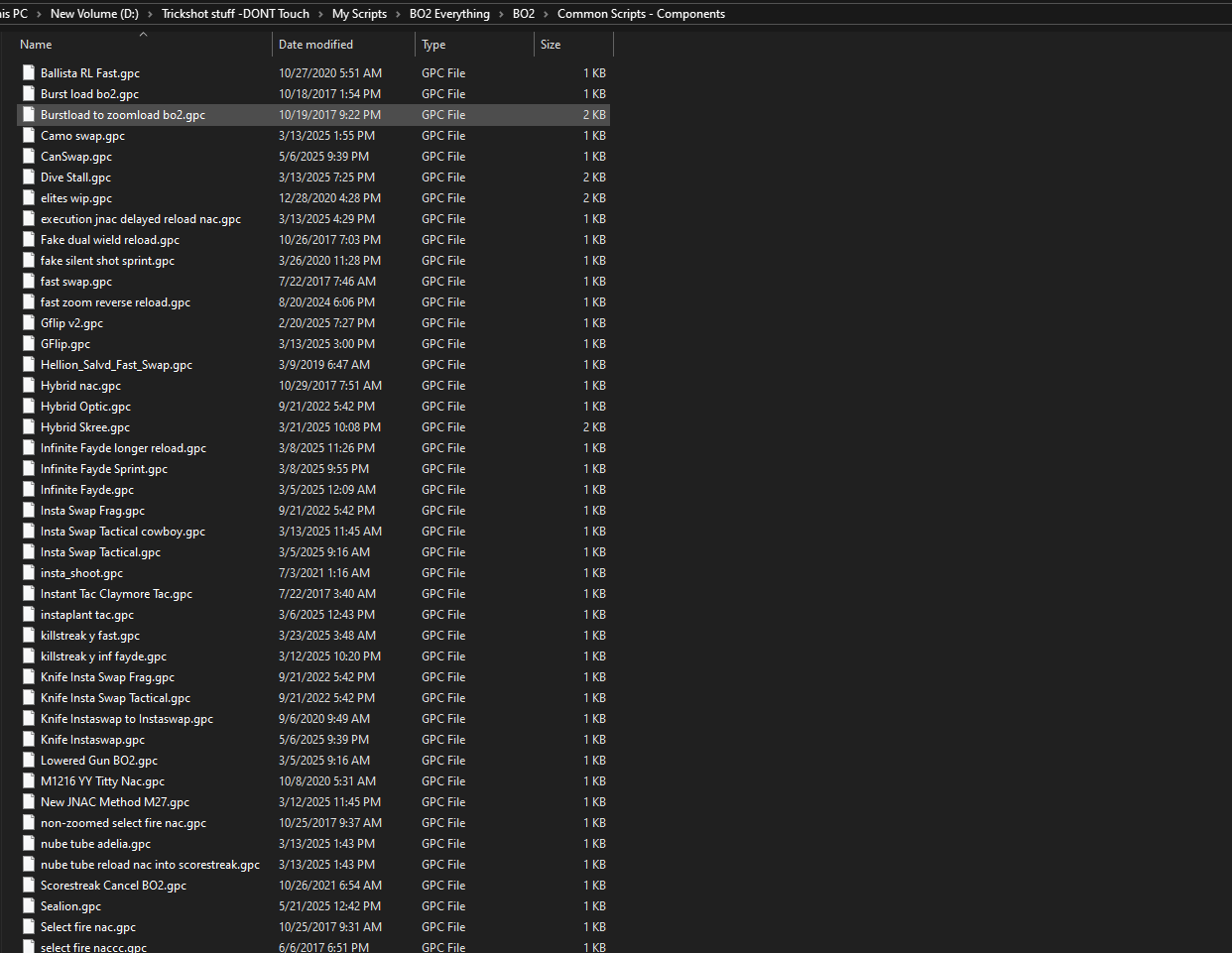This screenshot has width=1232, height=953.
Task: Click file icon of nube tube adelia.gpc
Action: click(29, 843)
